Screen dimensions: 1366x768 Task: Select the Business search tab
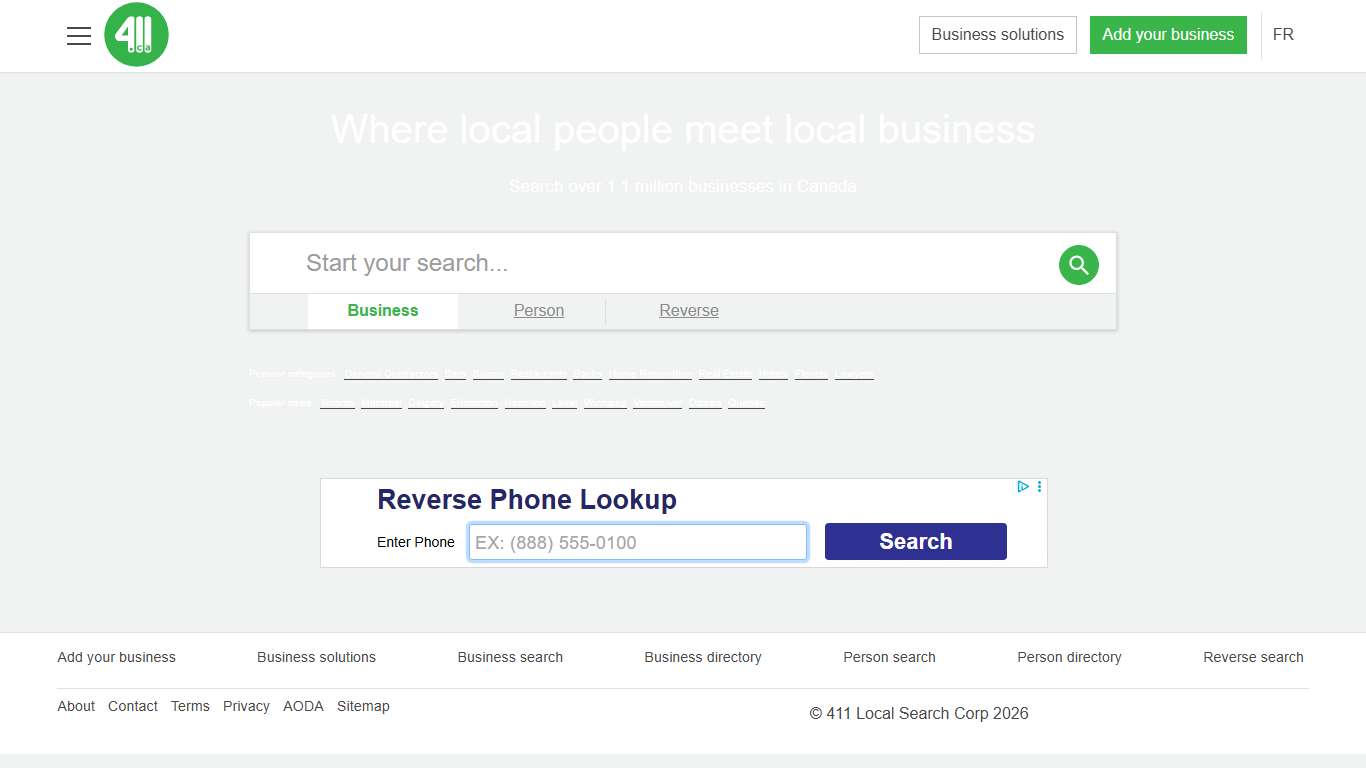tap(382, 310)
